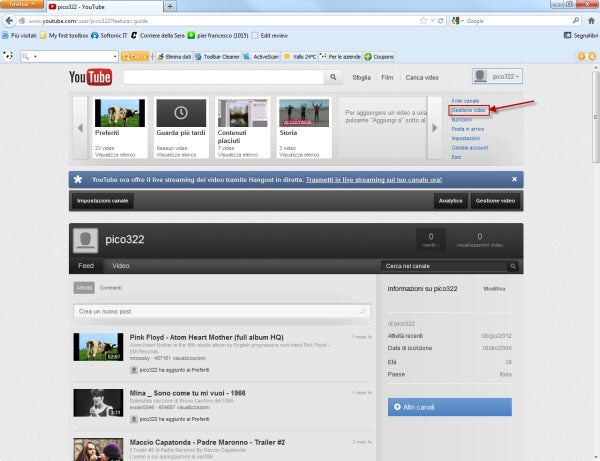Open the Film link

point(387,78)
